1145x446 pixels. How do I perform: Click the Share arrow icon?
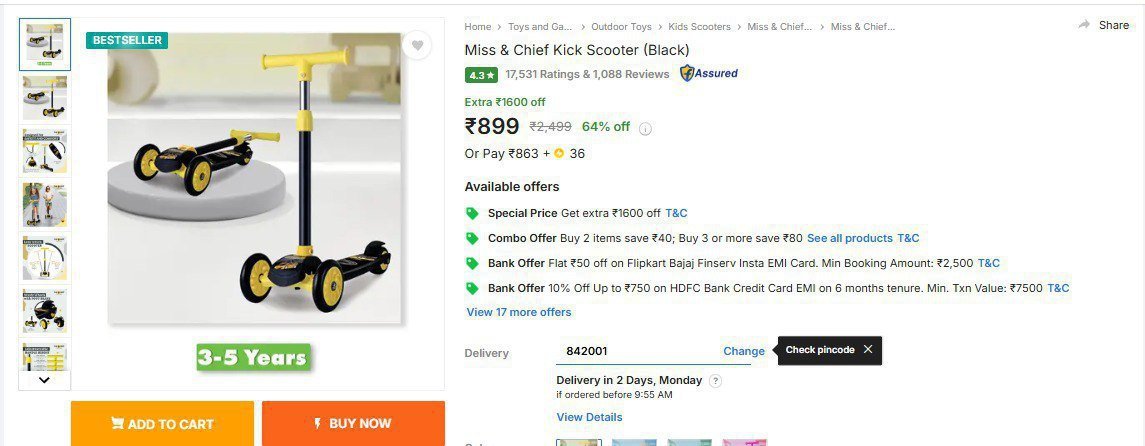coord(1084,25)
